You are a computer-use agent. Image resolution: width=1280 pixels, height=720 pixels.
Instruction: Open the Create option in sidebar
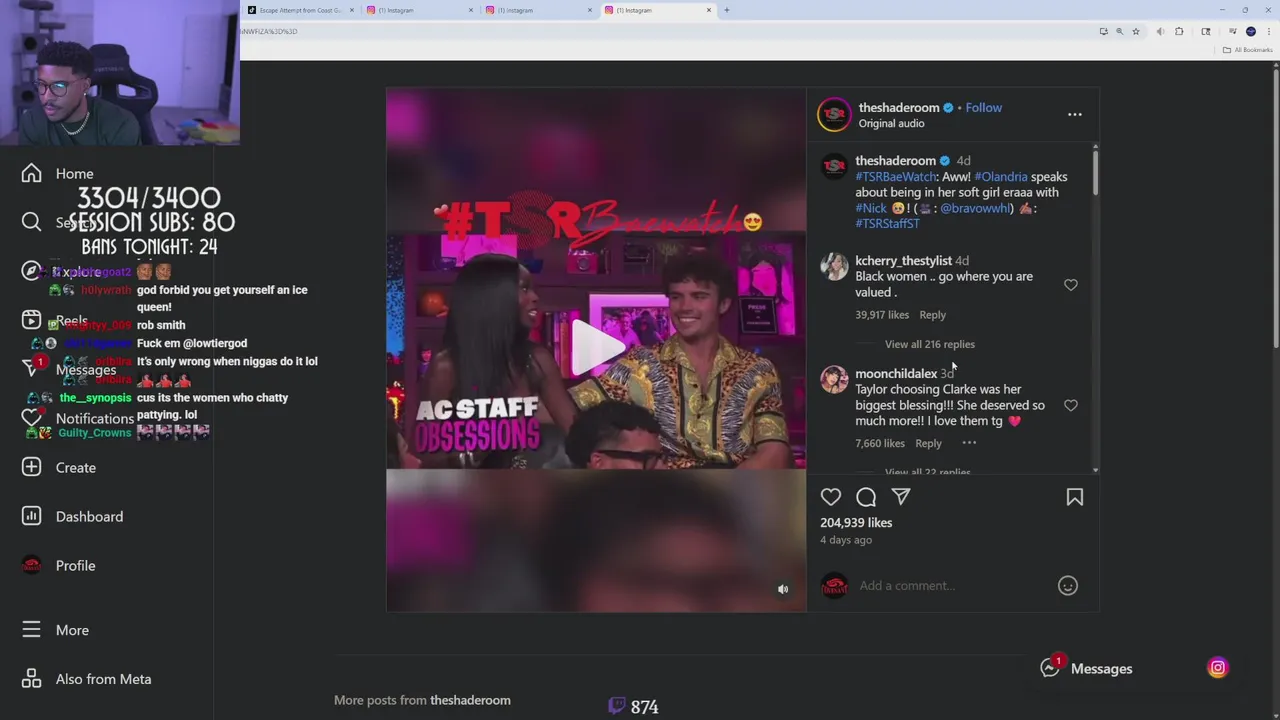click(x=59, y=467)
